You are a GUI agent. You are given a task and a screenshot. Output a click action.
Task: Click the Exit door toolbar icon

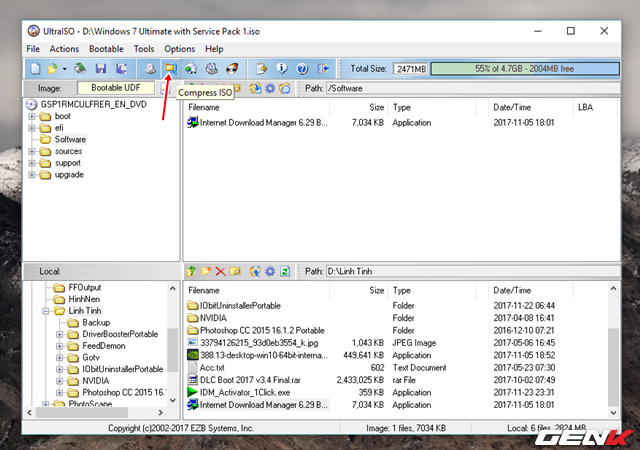click(x=323, y=68)
